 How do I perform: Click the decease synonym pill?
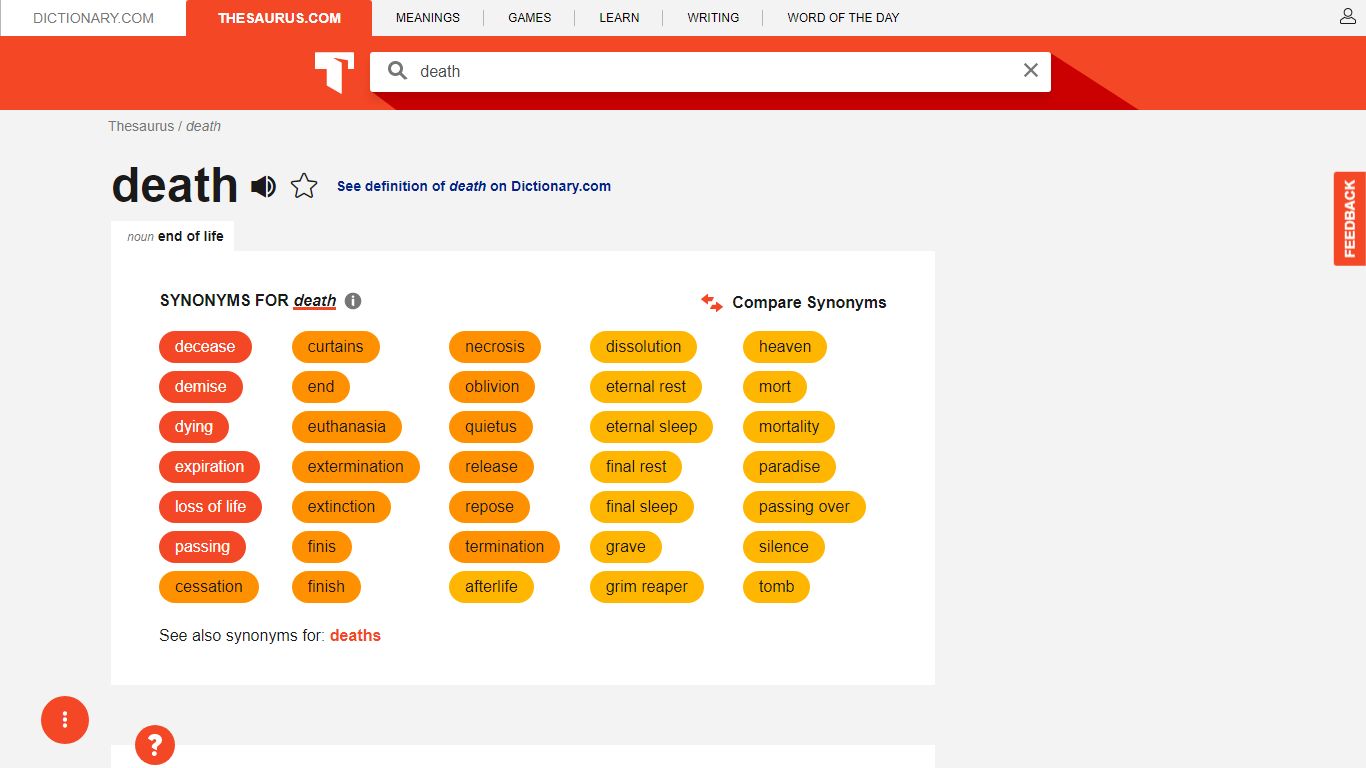205,347
